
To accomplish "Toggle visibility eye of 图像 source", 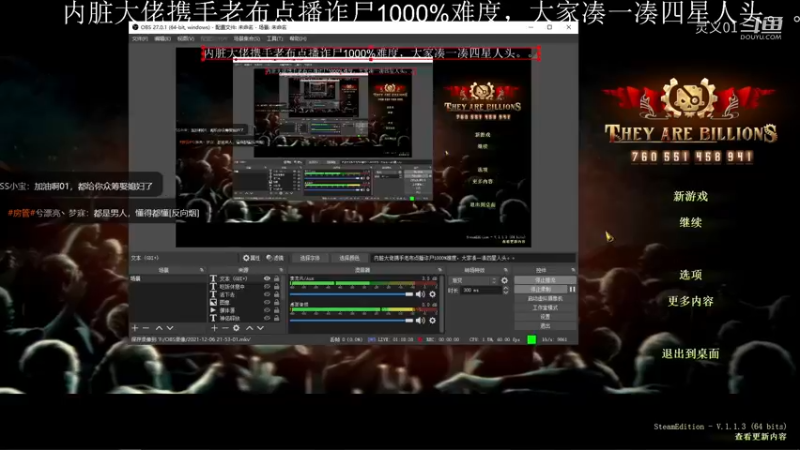I will click(x=267, y=302).
